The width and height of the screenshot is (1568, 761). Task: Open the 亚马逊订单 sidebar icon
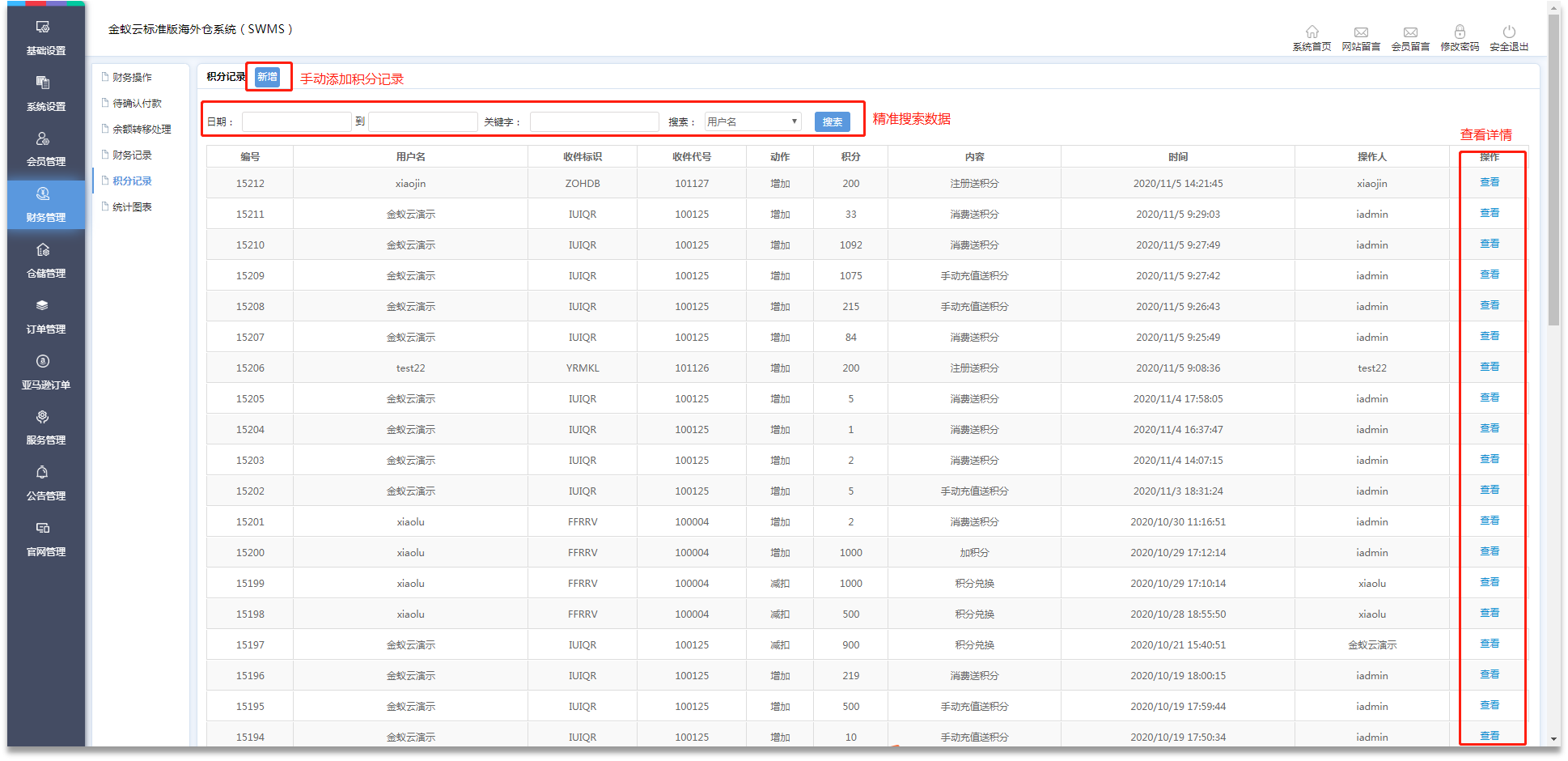pos(44,362)
